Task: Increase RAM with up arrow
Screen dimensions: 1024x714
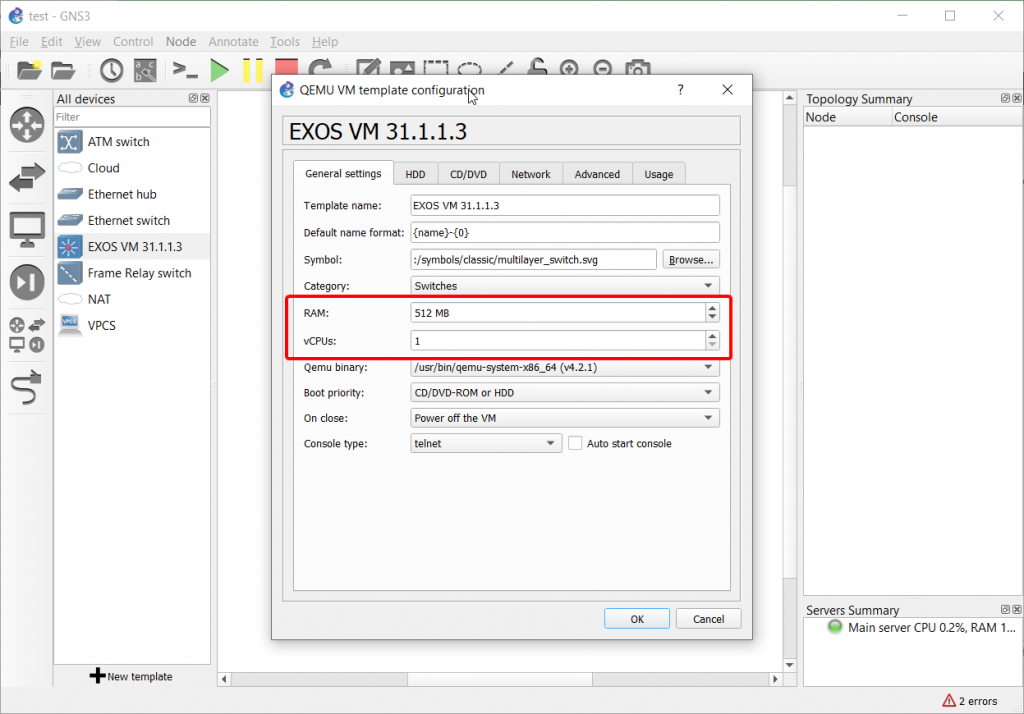Action: (712, 308)
